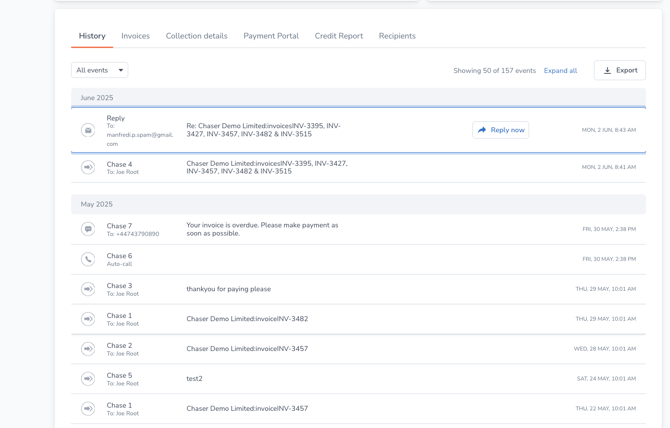Click the download icon in Export button
This screenshot has width=670, height=428.
click(x=607, y=71)
